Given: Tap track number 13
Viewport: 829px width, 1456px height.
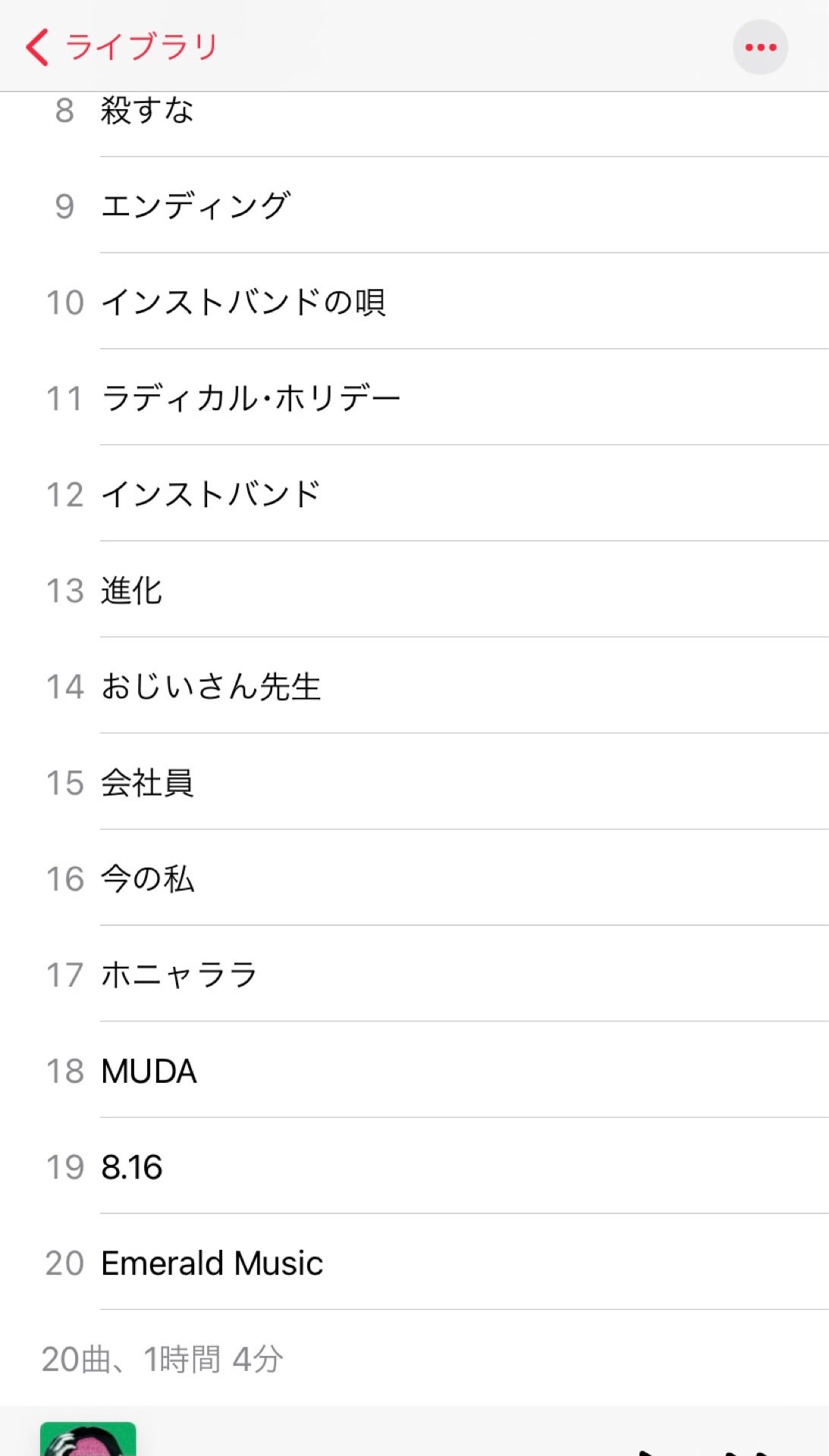Looking at the screenshot, I should coord(64,591).
